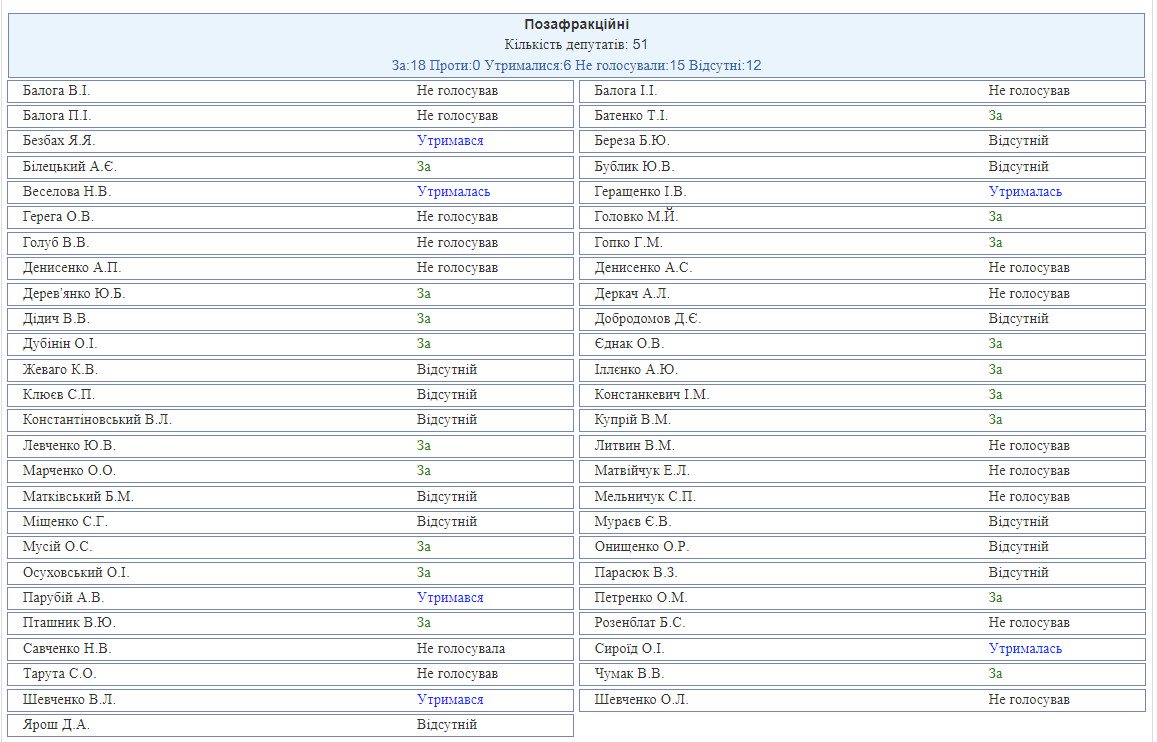This screenshot has height=742, width=1157.
Task: Select the name Константіновський В.Л.
Action: click(97, 420)
